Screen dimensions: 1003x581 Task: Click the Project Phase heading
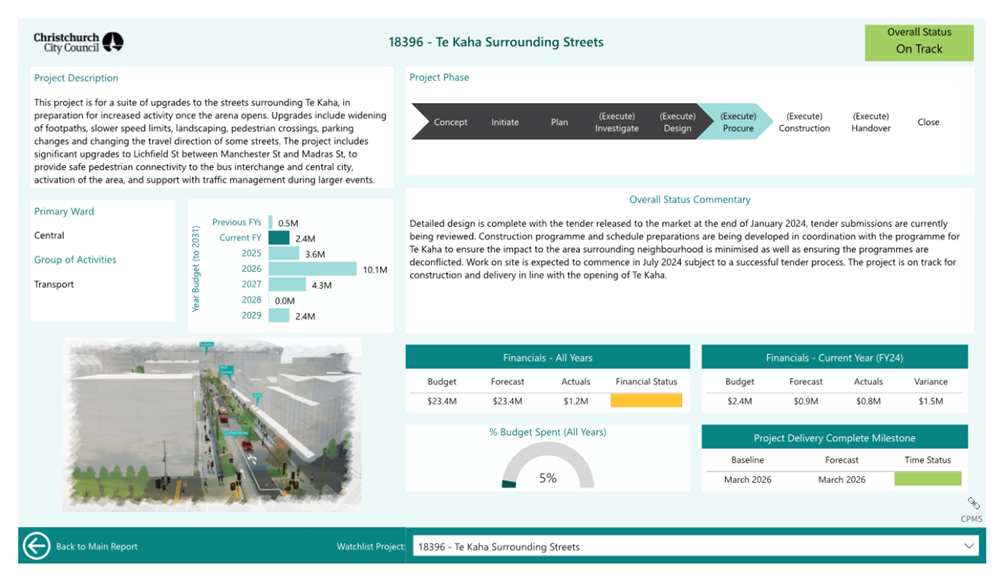pyautogui.click(x=439, y=77)
